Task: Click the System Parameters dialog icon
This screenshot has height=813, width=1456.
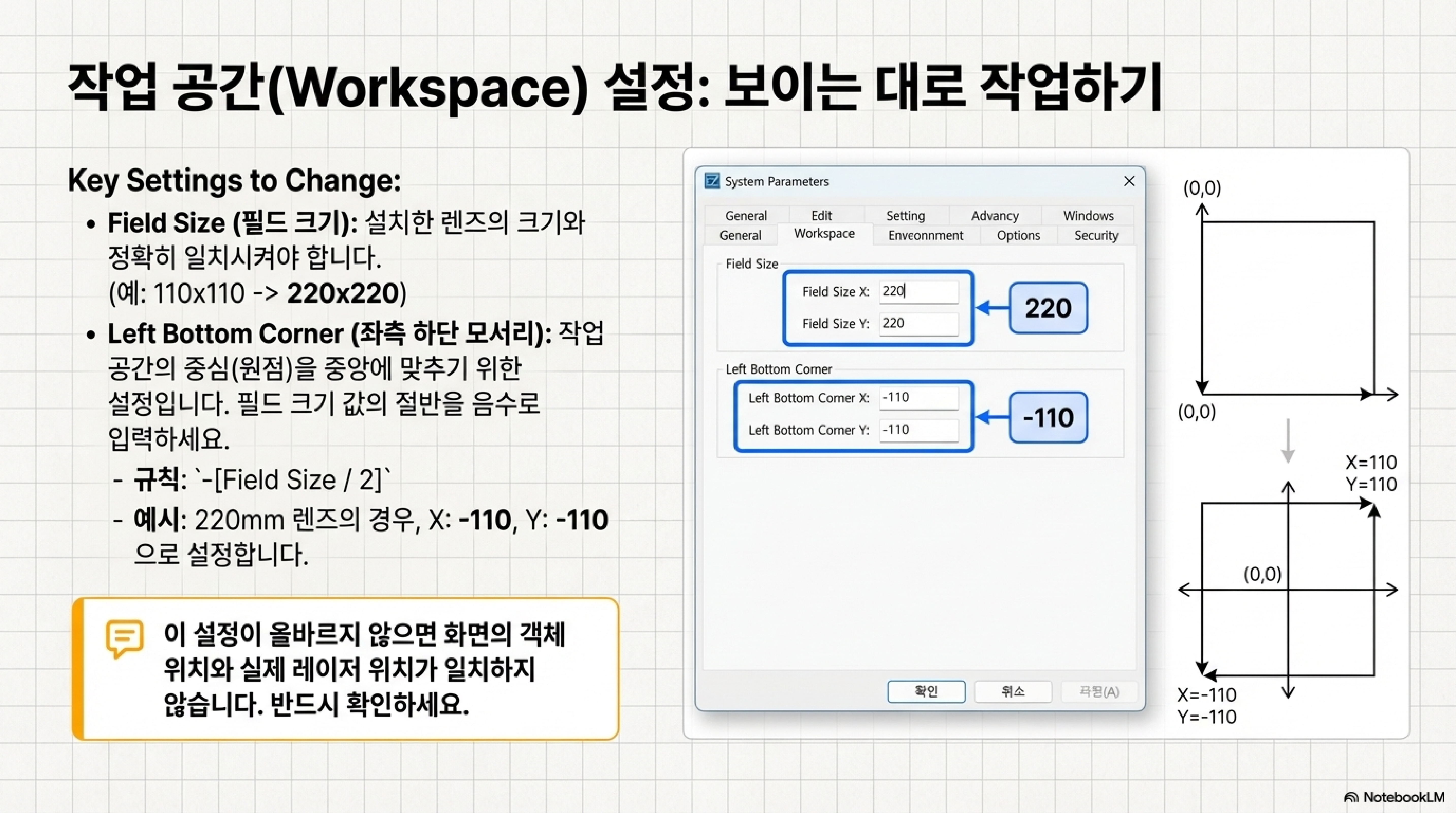Action: coord(712,181)
